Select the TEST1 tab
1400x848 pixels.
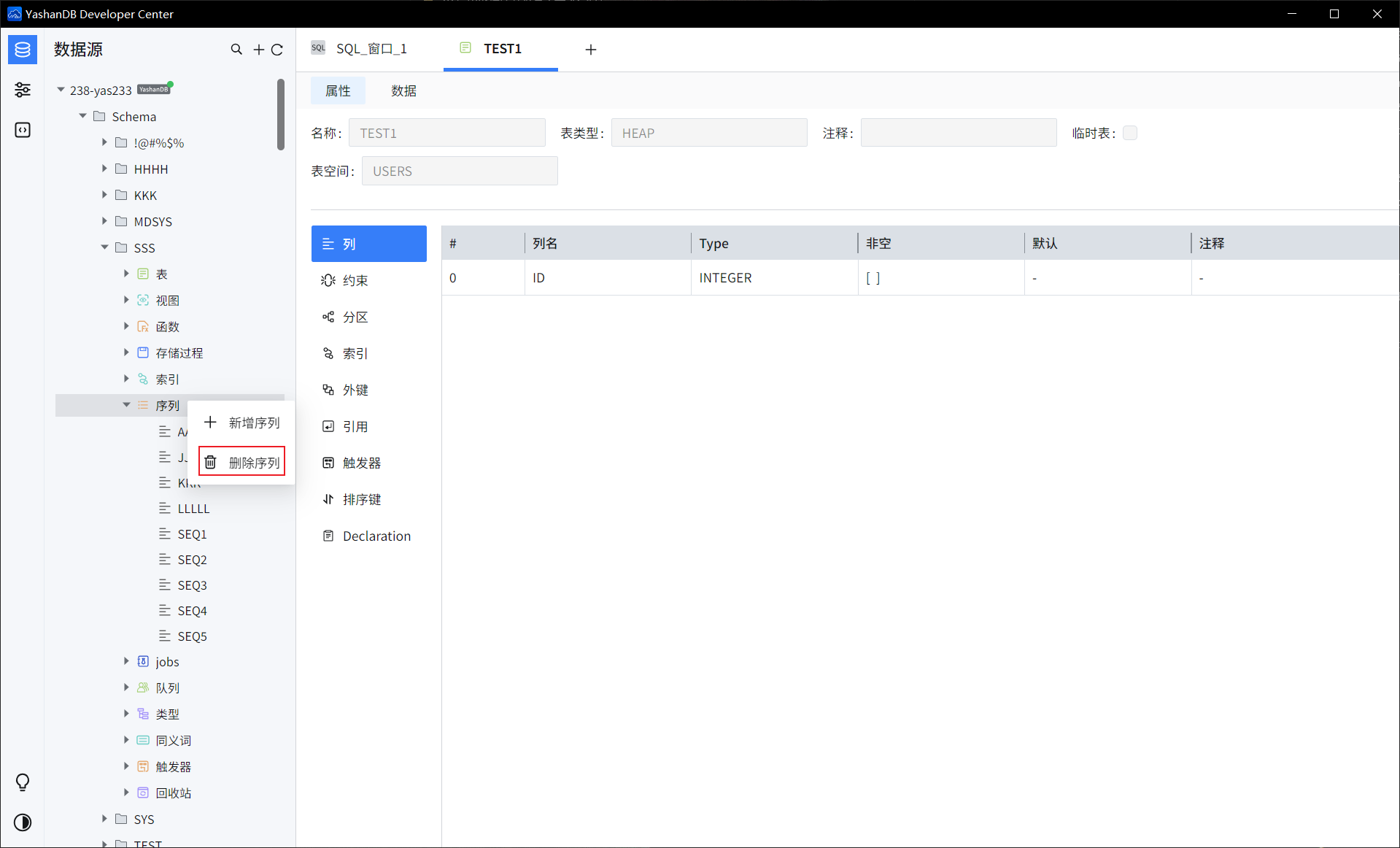click(x=500, y=49)
